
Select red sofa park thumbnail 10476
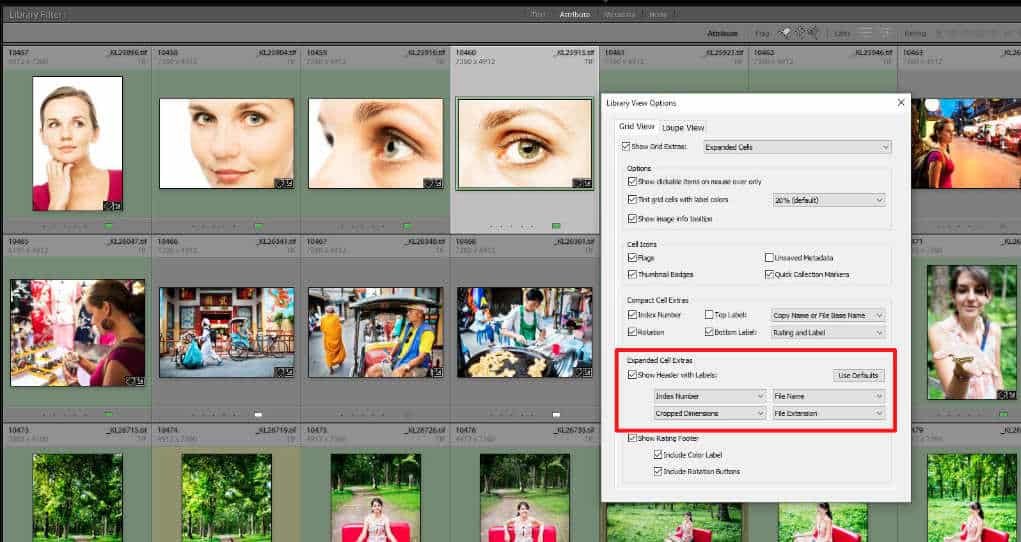click(x=525, y=498)
